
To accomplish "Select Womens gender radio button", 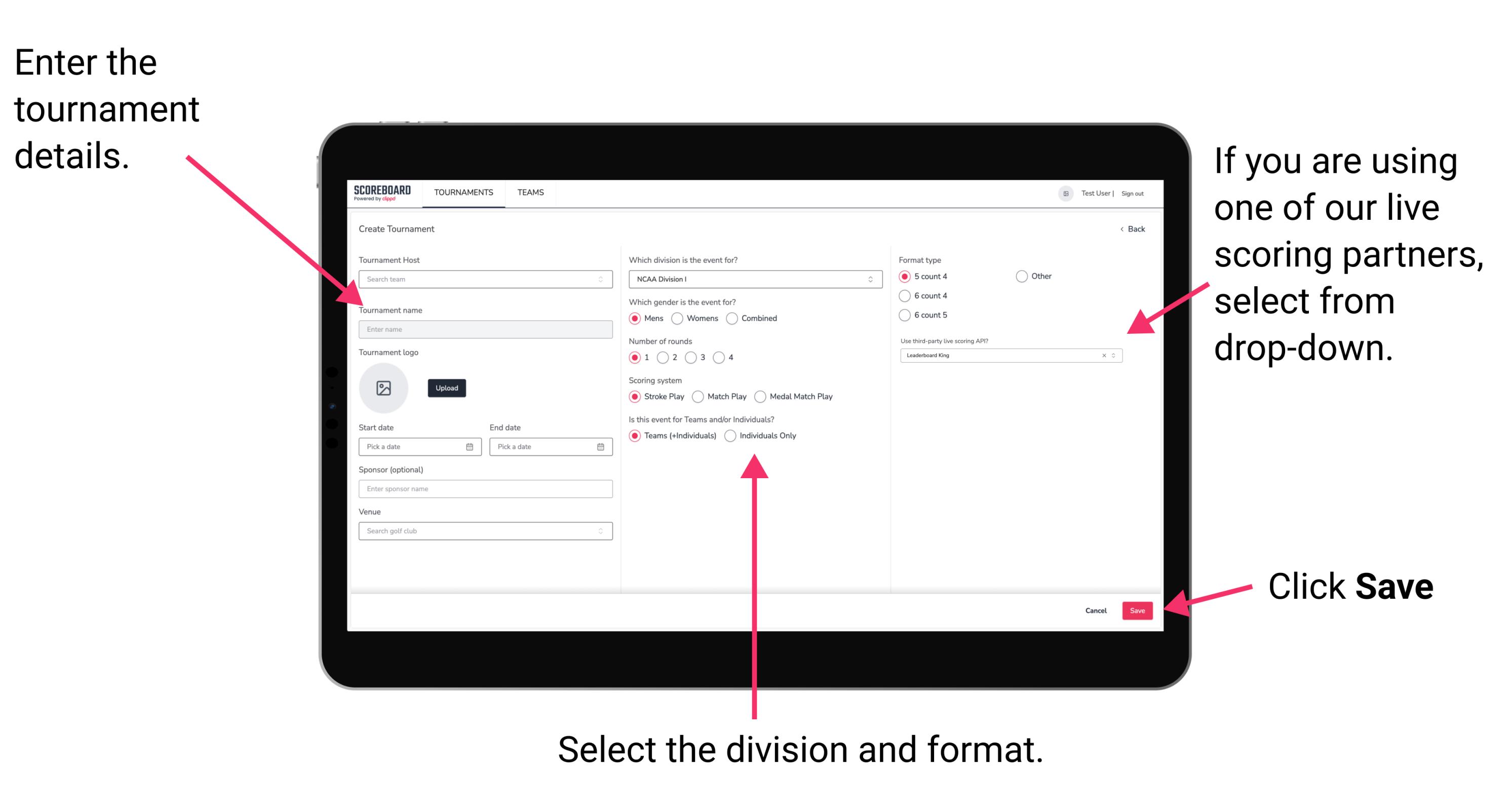I will [x=678, y=318].
